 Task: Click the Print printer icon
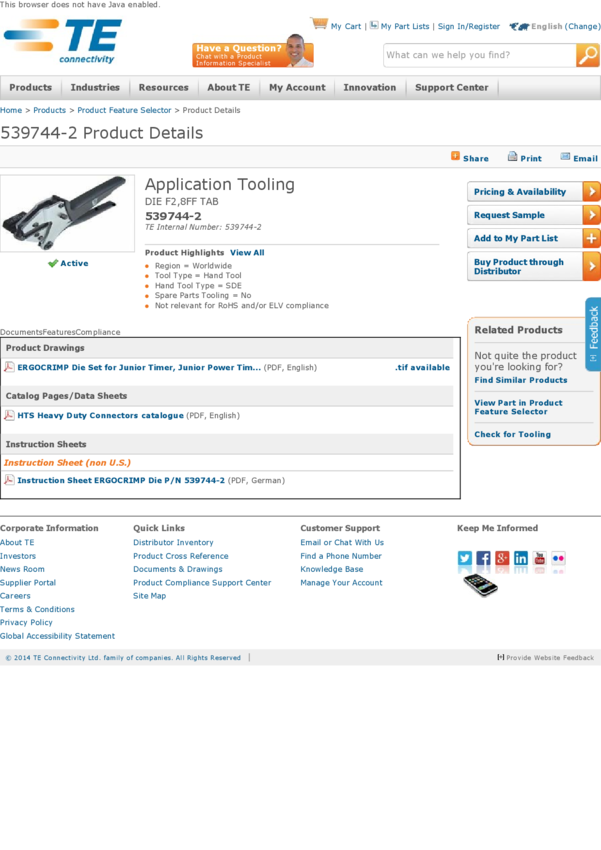pyautogui.click(x=512, y=157)
